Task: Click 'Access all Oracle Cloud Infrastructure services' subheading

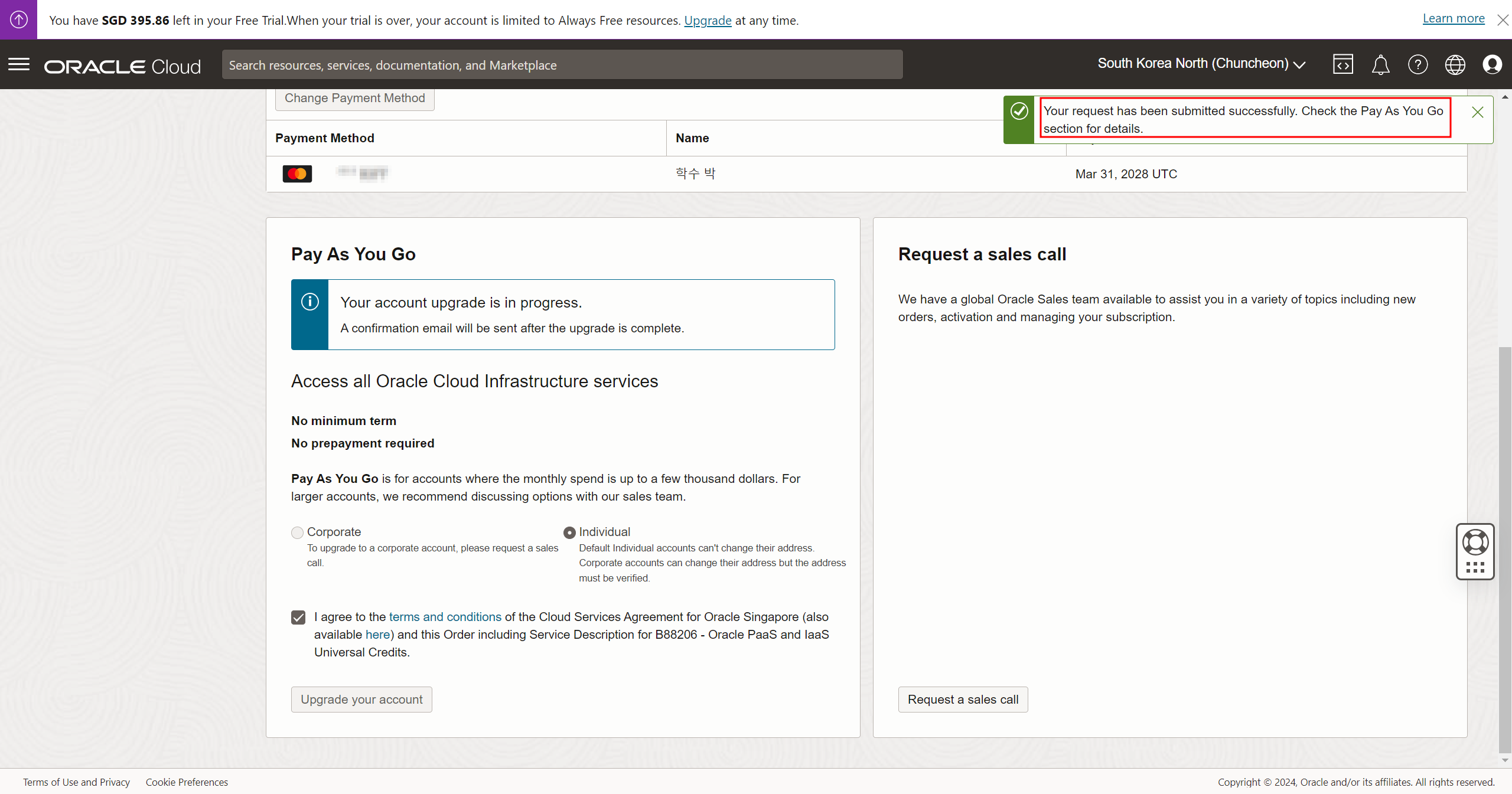Action: pos(474,381)
